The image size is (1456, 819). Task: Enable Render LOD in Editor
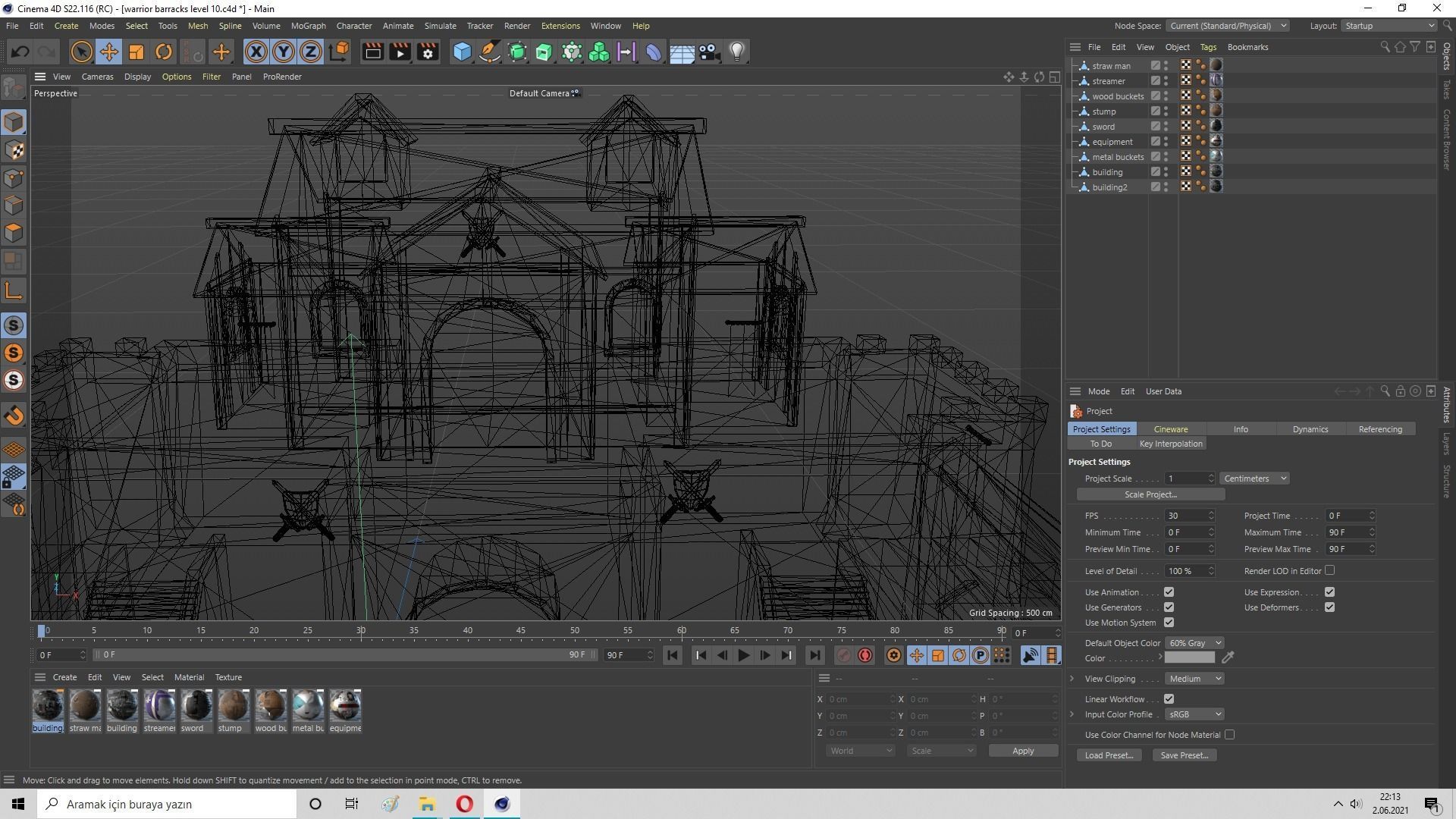pos(1329,570)
